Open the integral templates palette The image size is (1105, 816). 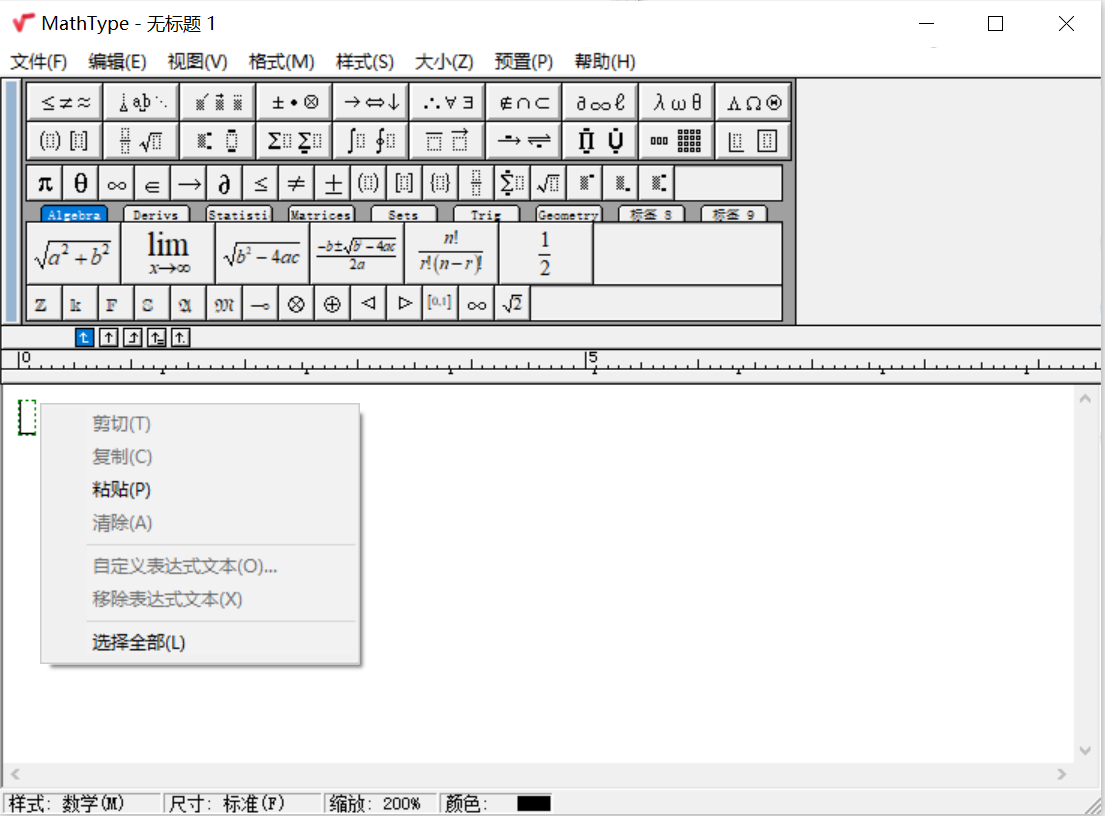pos(371,141)
